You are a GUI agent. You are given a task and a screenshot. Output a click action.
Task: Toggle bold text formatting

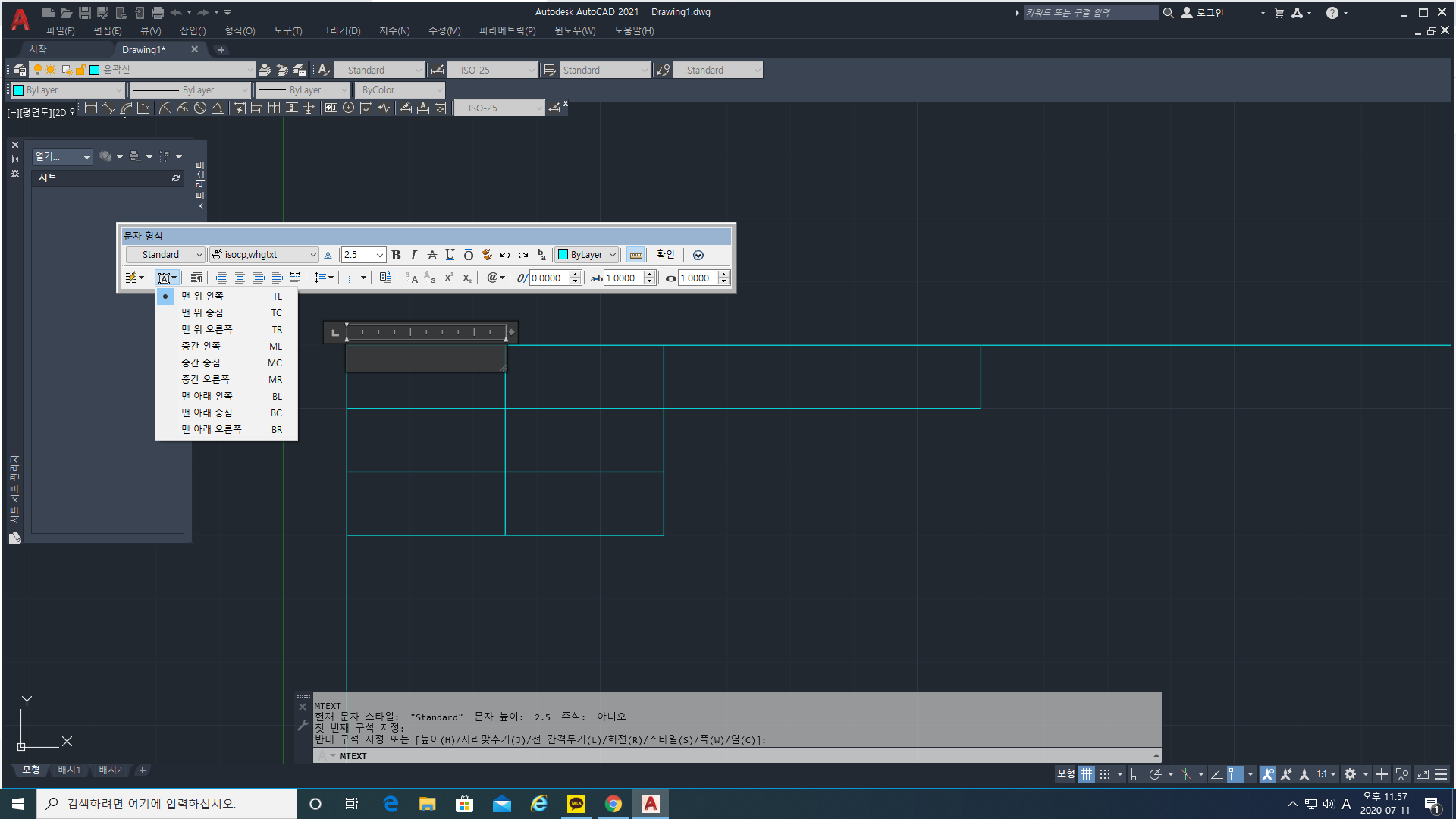tap(396, 255)
